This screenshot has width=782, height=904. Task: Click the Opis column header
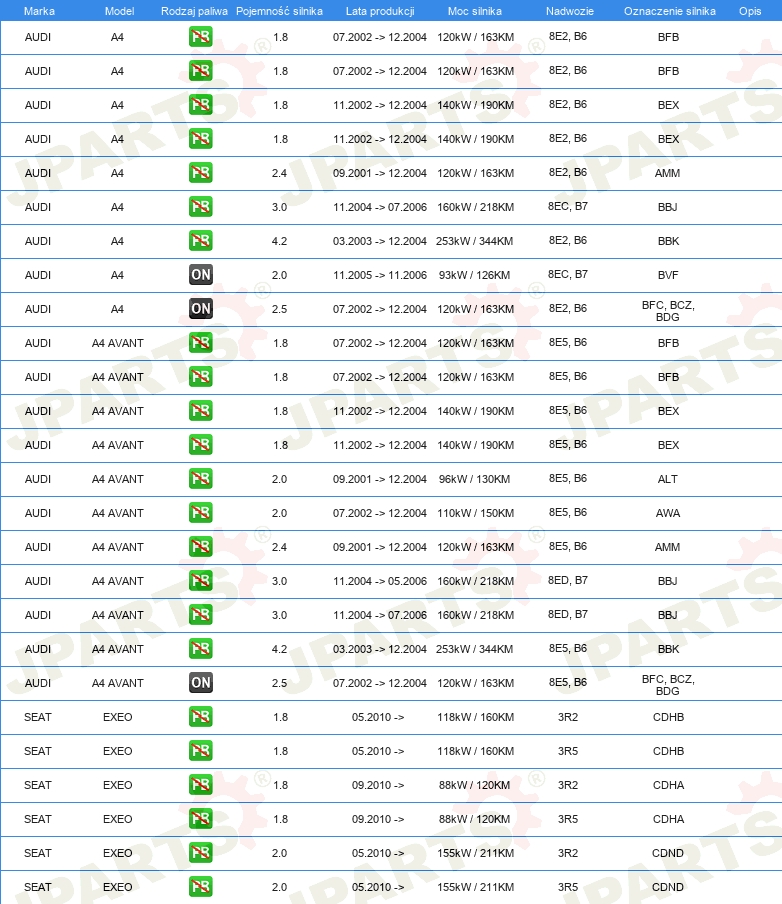click(750, 11)
